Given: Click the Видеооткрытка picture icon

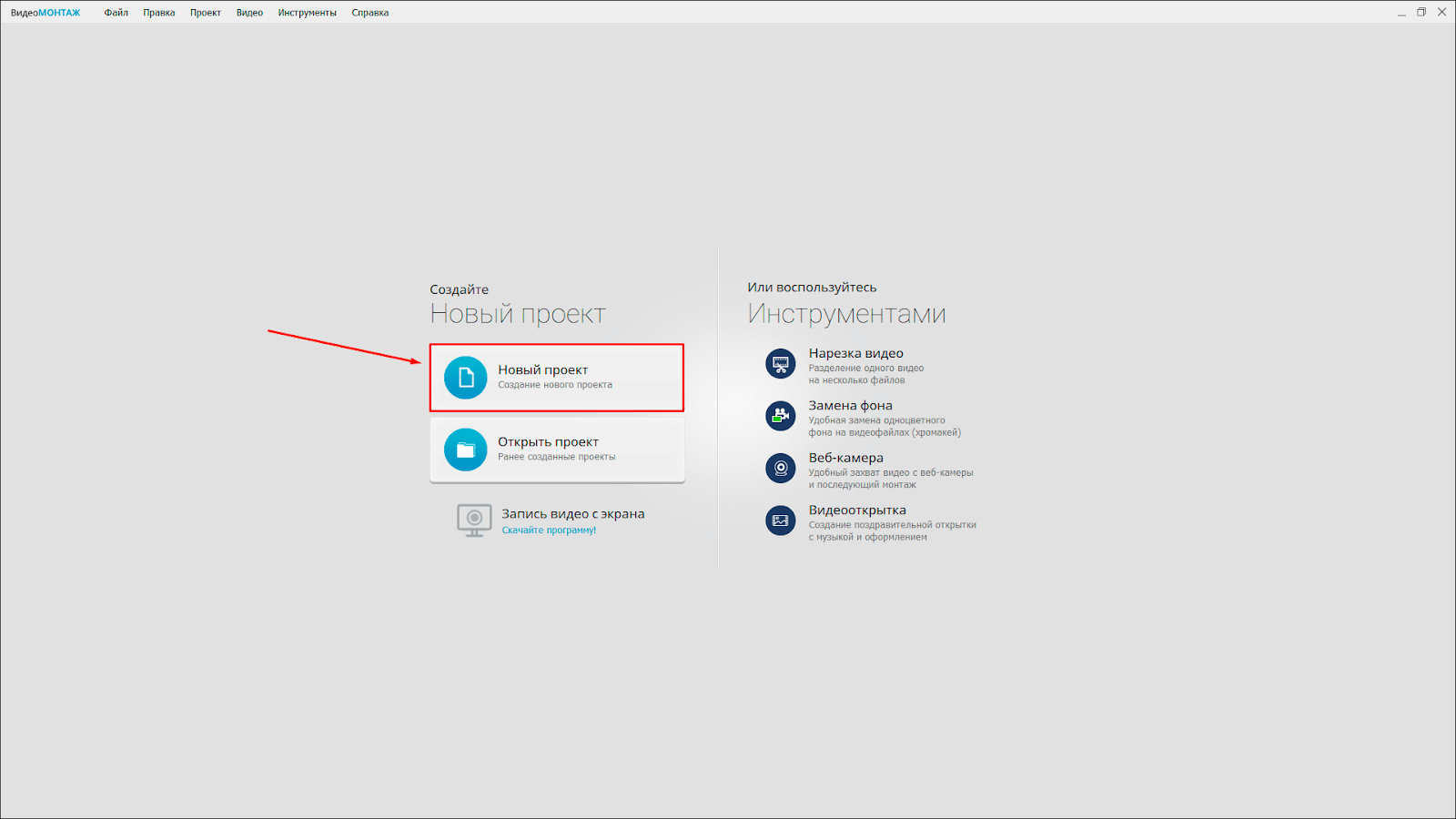Looking at the screenshot, I should [x=781, y=521].
